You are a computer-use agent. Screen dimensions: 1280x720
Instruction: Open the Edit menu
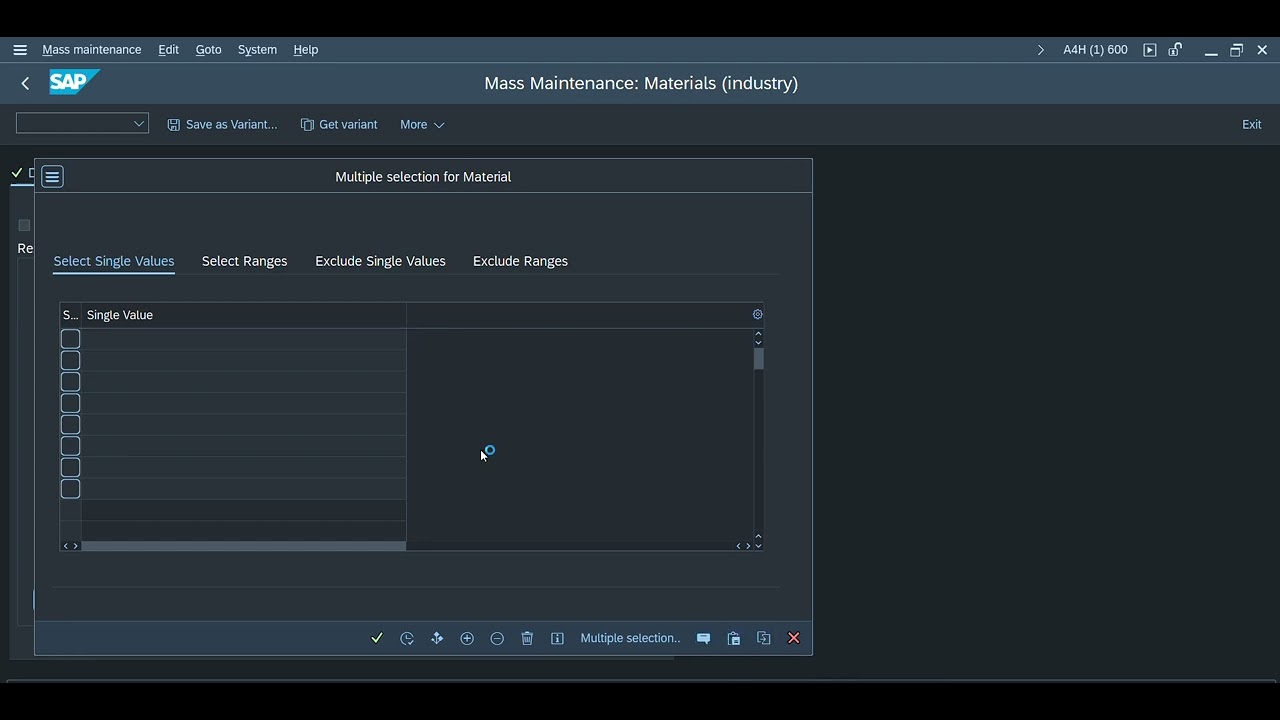[x=168, y=50]
